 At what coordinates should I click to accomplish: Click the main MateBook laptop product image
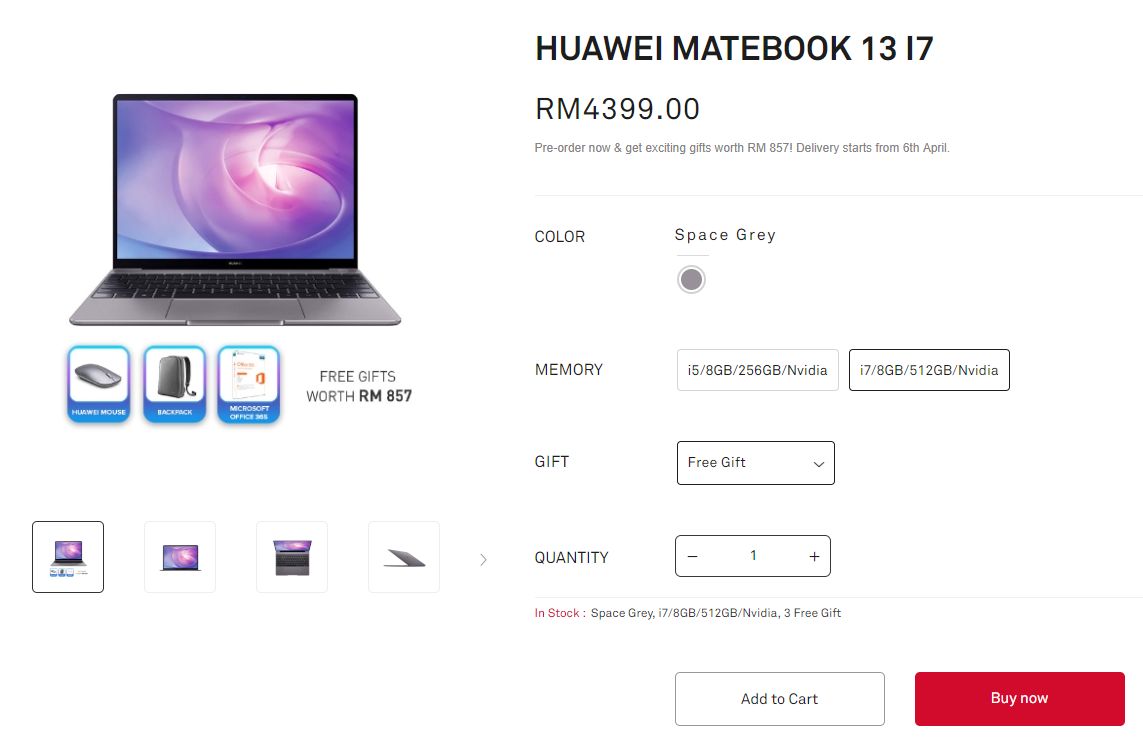tap(235, 210)
